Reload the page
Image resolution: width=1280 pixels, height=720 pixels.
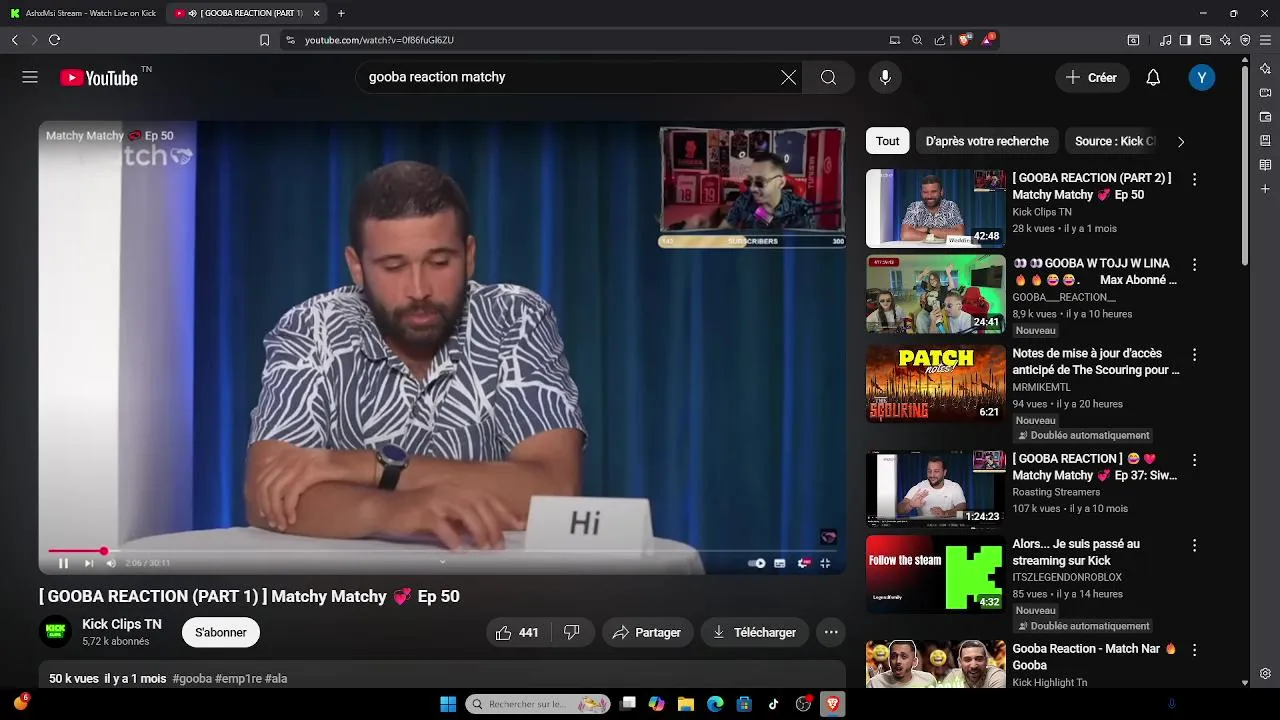pyautogui.click(x=54, y=40)
